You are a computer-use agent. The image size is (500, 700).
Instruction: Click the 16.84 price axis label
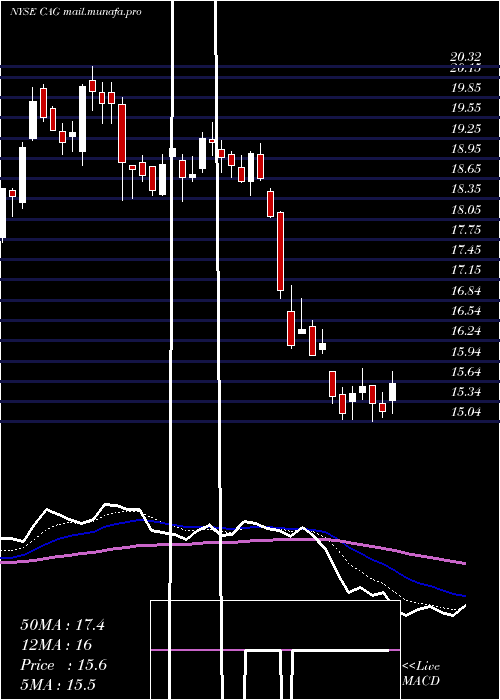pyautogui.click(x=466, y=291)
